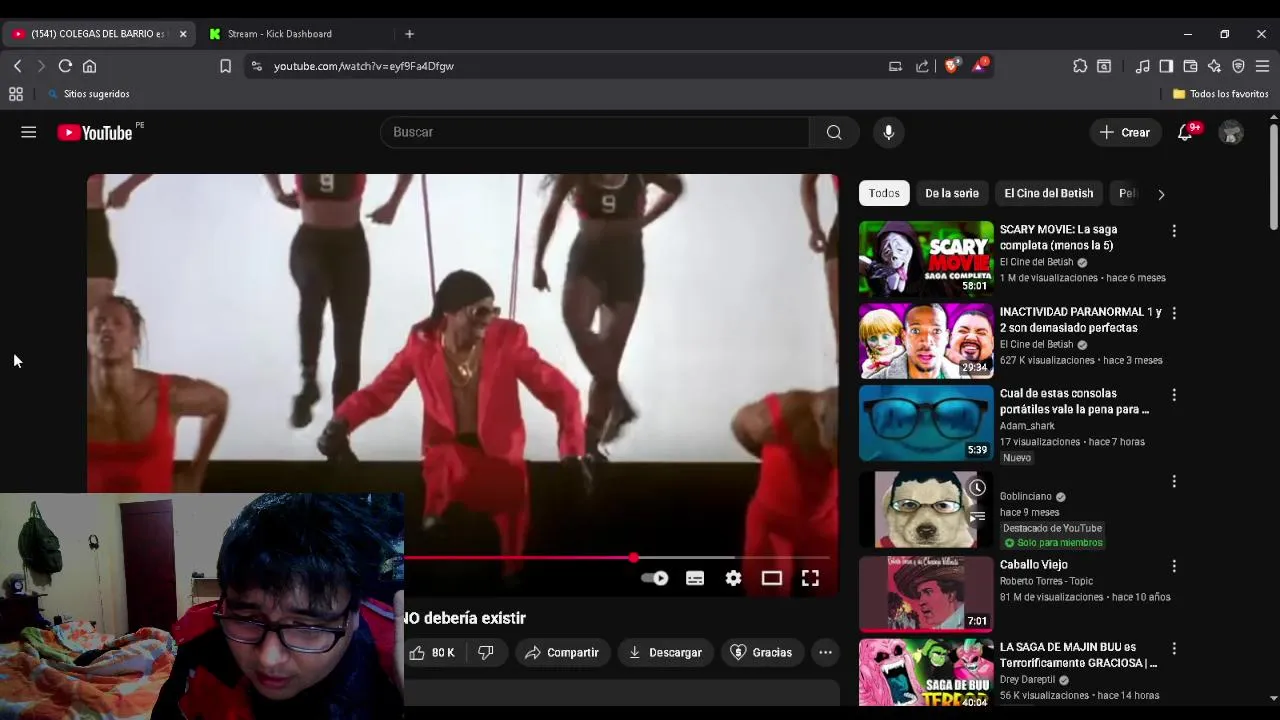Bookmark this page in the address bar
Image resolution: width=1280 pixels, height=720 pixels.
click(225, 66)
